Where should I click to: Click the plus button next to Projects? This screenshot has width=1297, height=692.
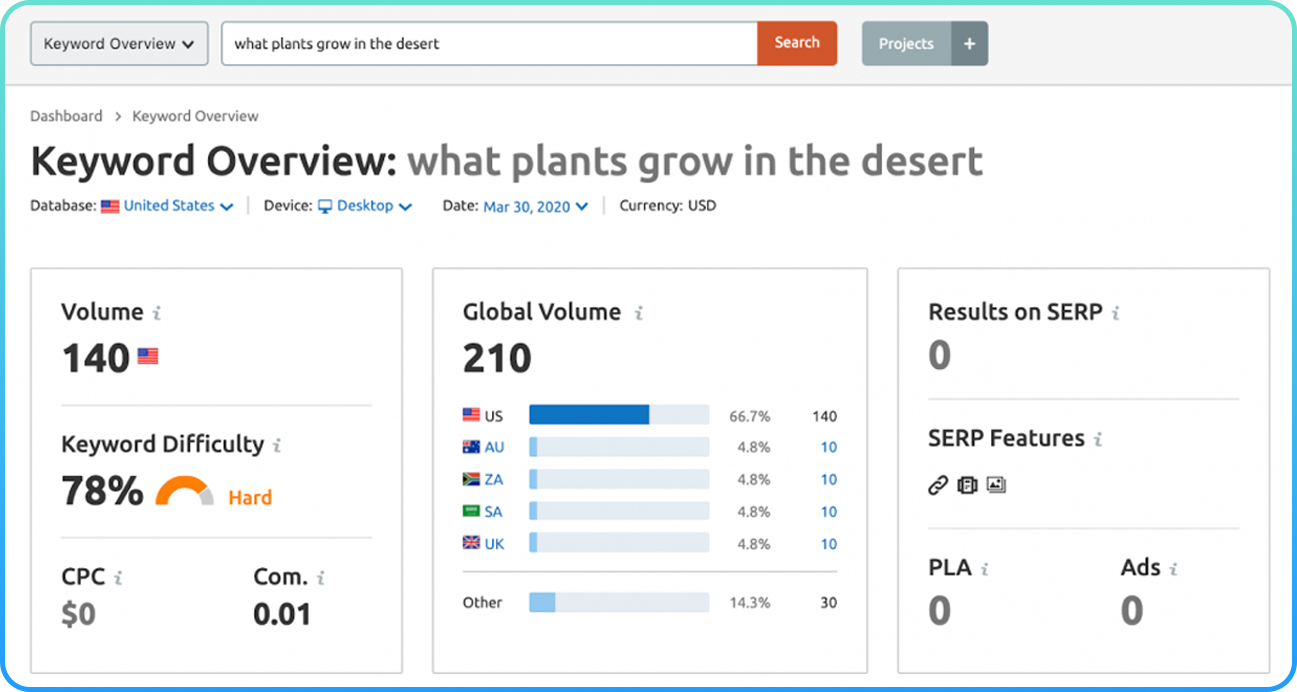(x=969, y=44)
